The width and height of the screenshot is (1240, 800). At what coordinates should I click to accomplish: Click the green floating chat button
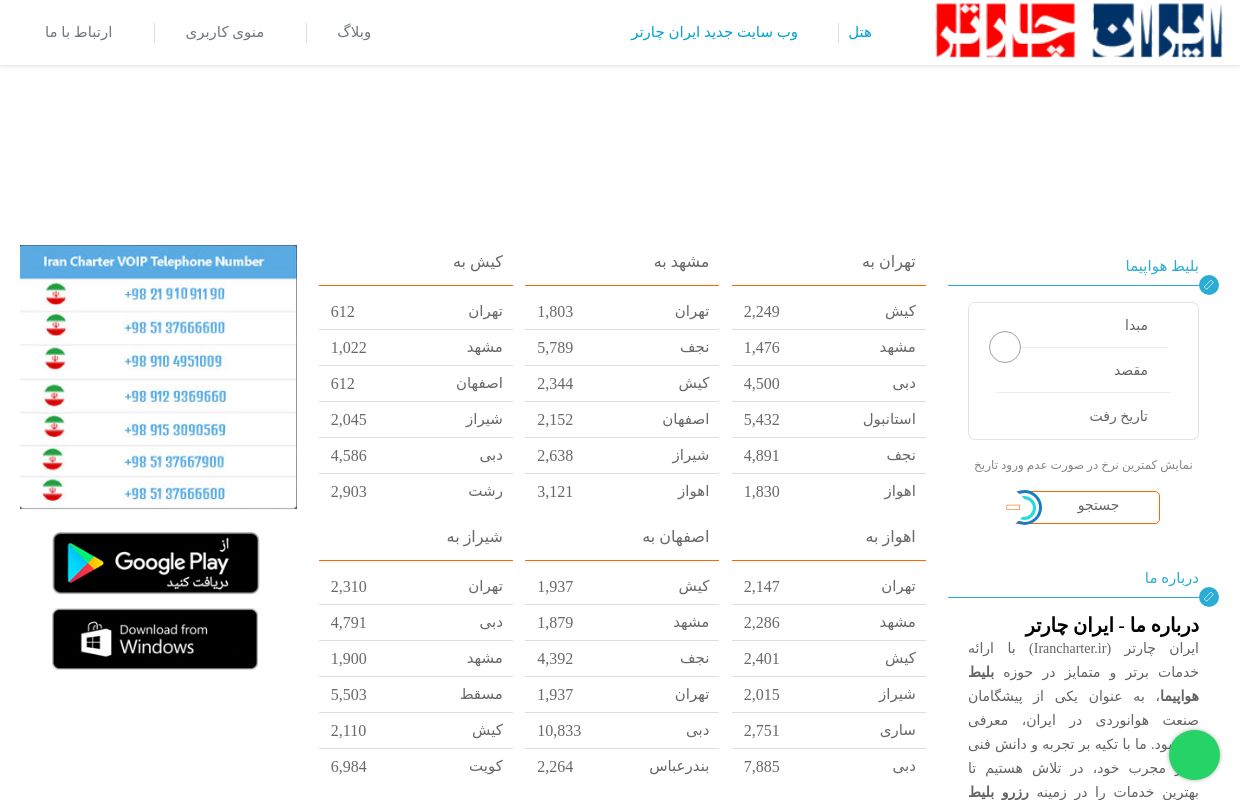click(1194, 755)
